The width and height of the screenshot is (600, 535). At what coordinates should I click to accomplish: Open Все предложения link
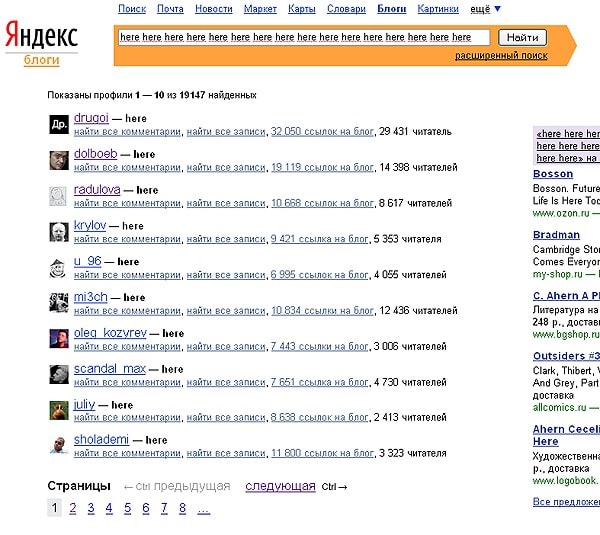pyautogui.click(x=566, y=502)
